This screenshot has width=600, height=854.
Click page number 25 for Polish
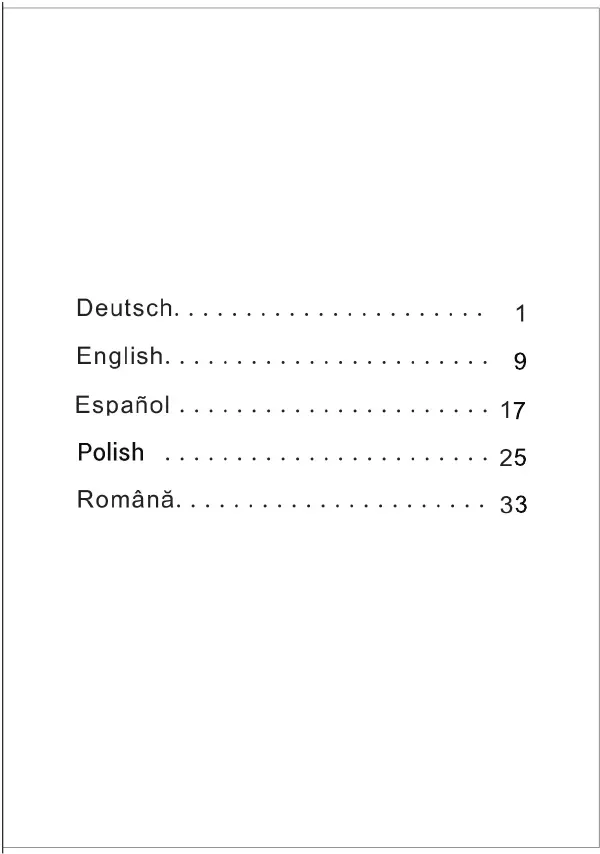pyautogui.click(x=513, y=458)
